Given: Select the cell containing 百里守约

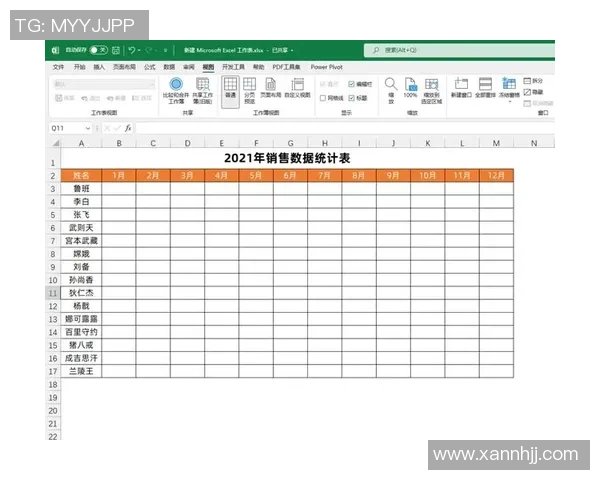Looking at the screenshot, I should pyautogui.click(x=81, y=332).
